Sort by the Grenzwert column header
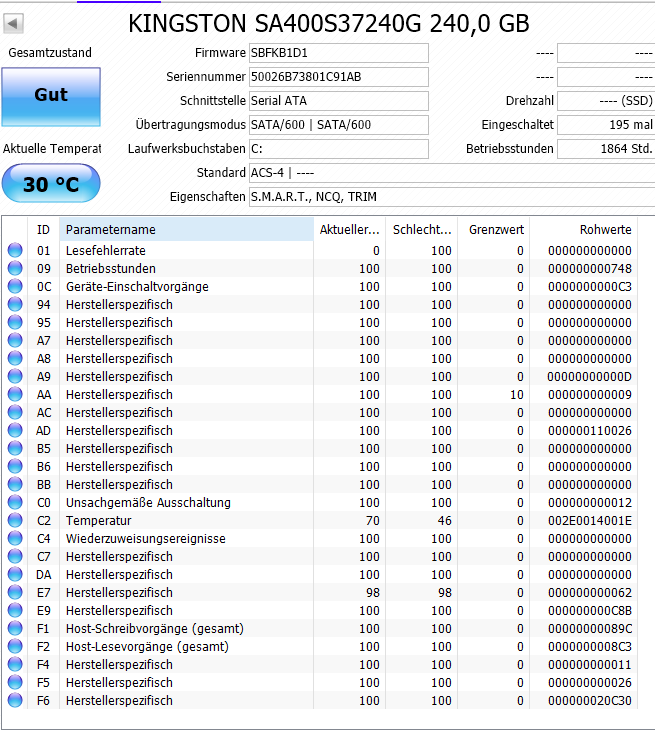The height and width of the screenshot is (730, 655). click(x=494, y=230)
